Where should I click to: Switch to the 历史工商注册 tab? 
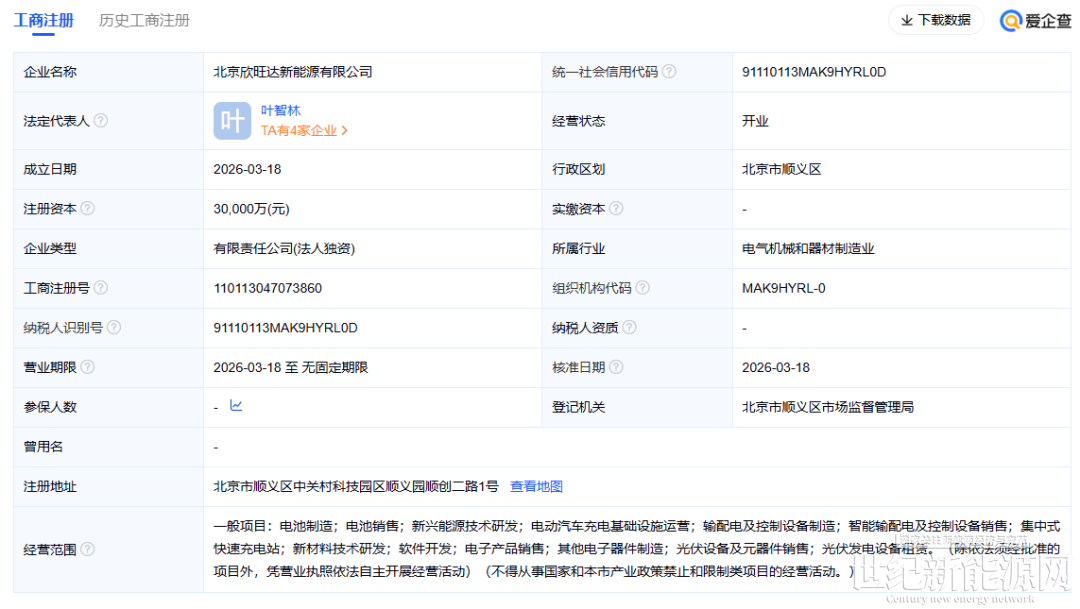point(144,20)
